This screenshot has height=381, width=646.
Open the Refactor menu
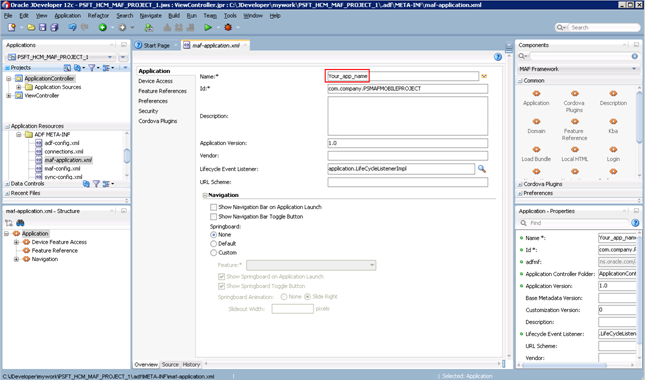point(98,16)
